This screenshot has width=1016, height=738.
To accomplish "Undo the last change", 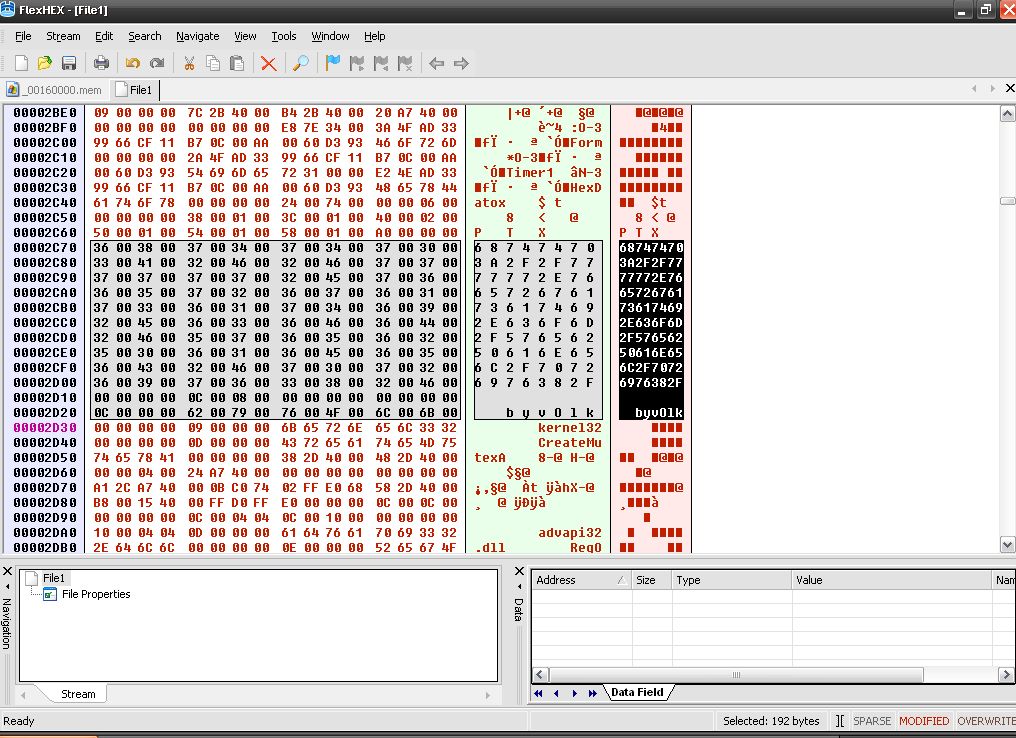I will point(133,63).
